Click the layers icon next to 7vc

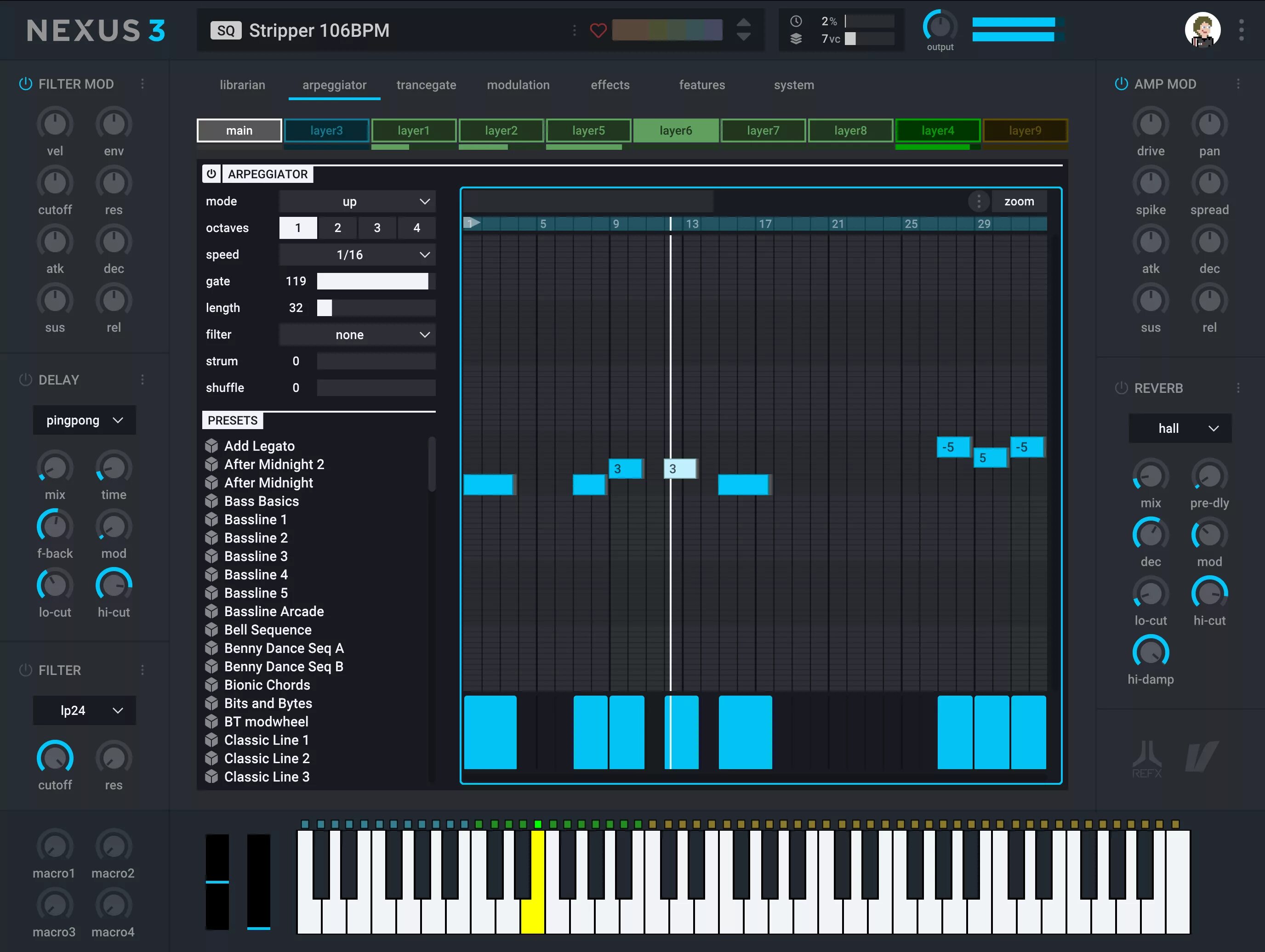pyautogui.click(x=796, y=40)
